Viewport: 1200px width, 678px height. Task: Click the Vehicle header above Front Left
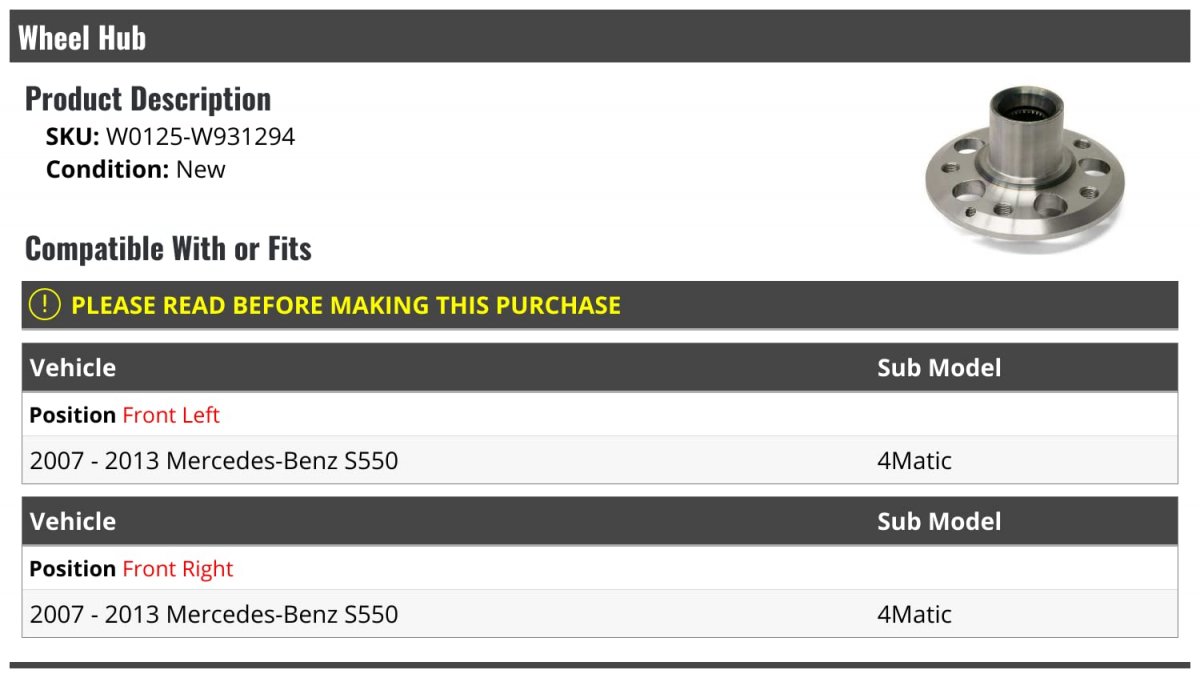coord(73,367)
